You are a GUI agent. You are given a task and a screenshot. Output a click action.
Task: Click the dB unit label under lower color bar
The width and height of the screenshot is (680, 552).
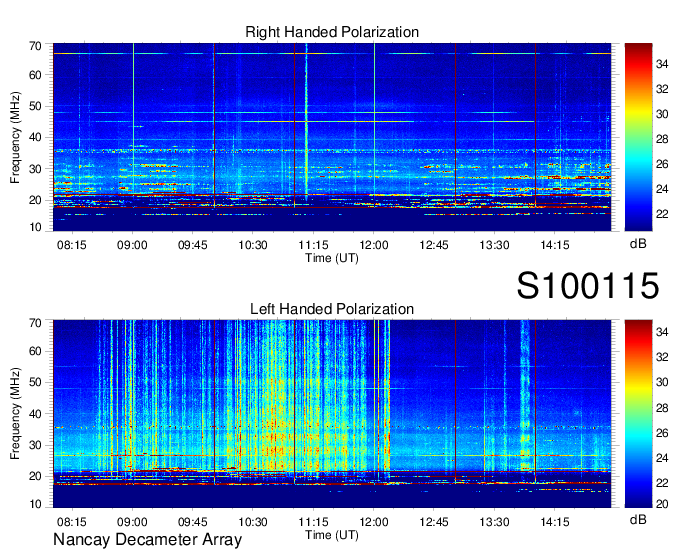pyautogui.click(x=638, y=519)
